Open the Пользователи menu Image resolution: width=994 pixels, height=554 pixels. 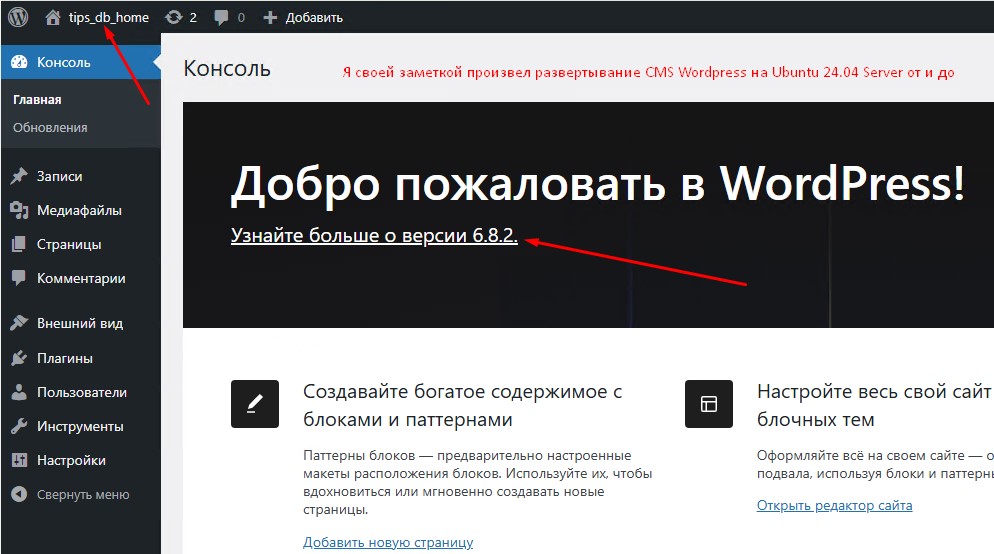pos(81,392)
